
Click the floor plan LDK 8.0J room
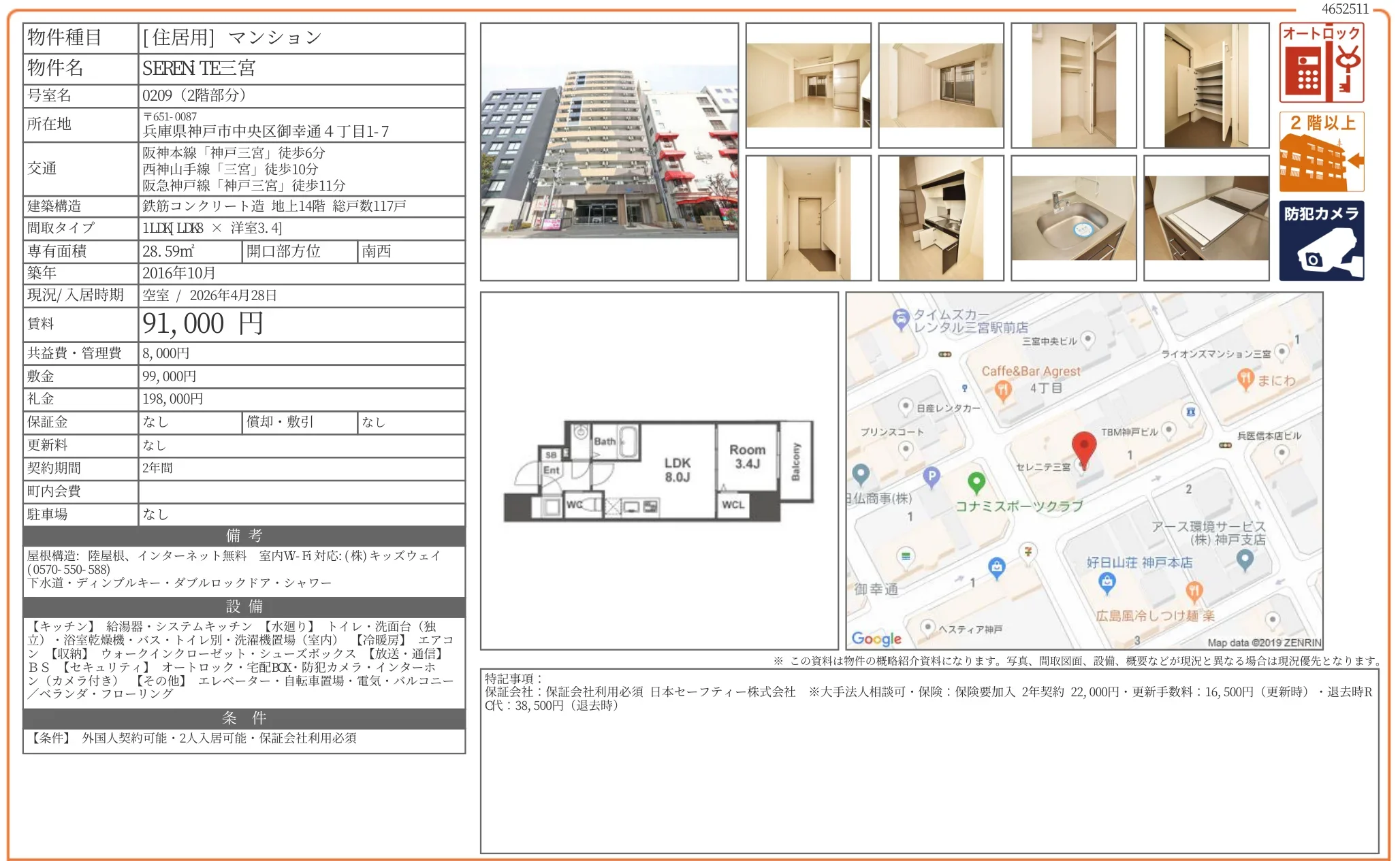click(x=677, y=470)
